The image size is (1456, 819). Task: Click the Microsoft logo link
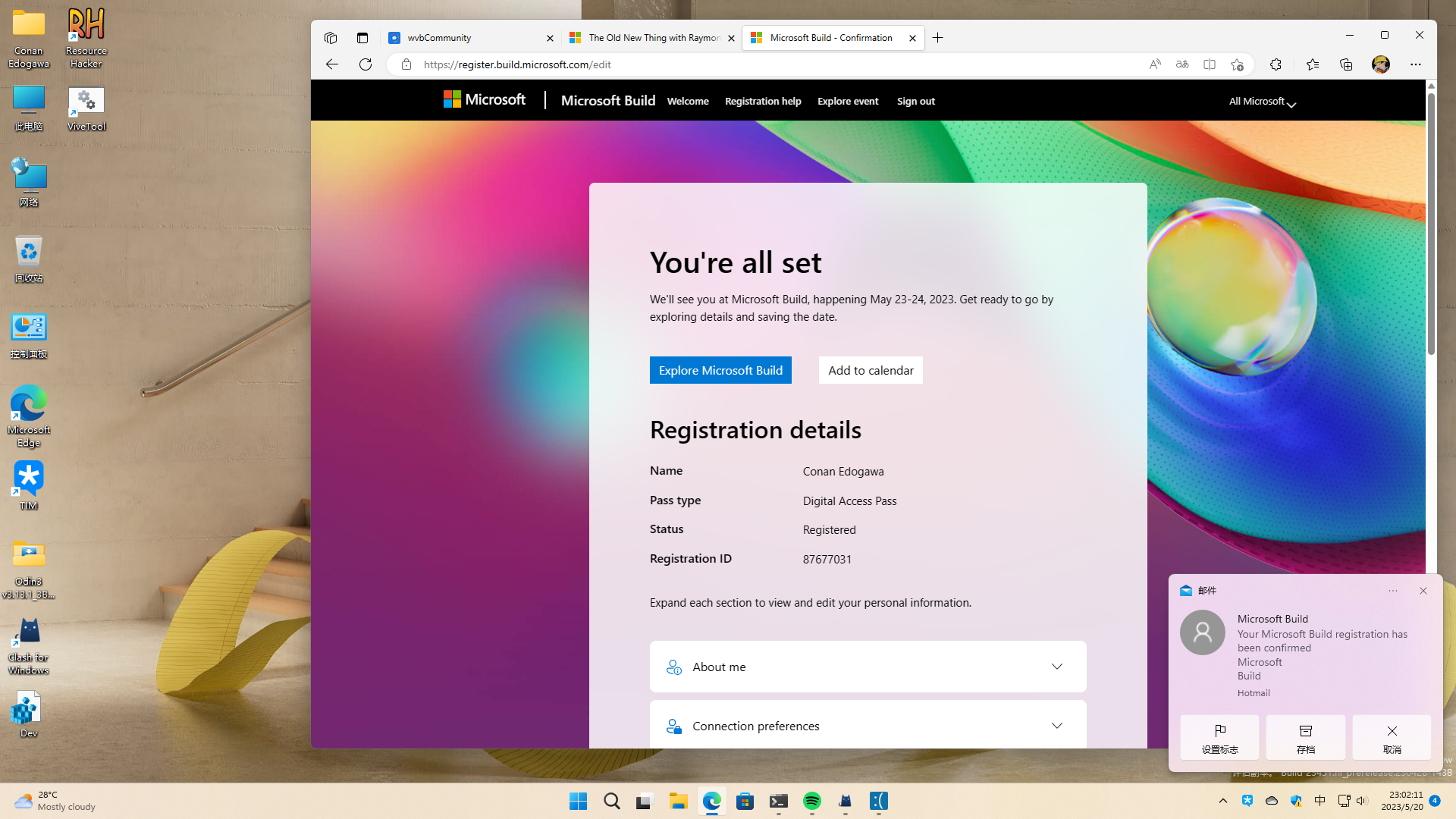[x=485, y=100]
